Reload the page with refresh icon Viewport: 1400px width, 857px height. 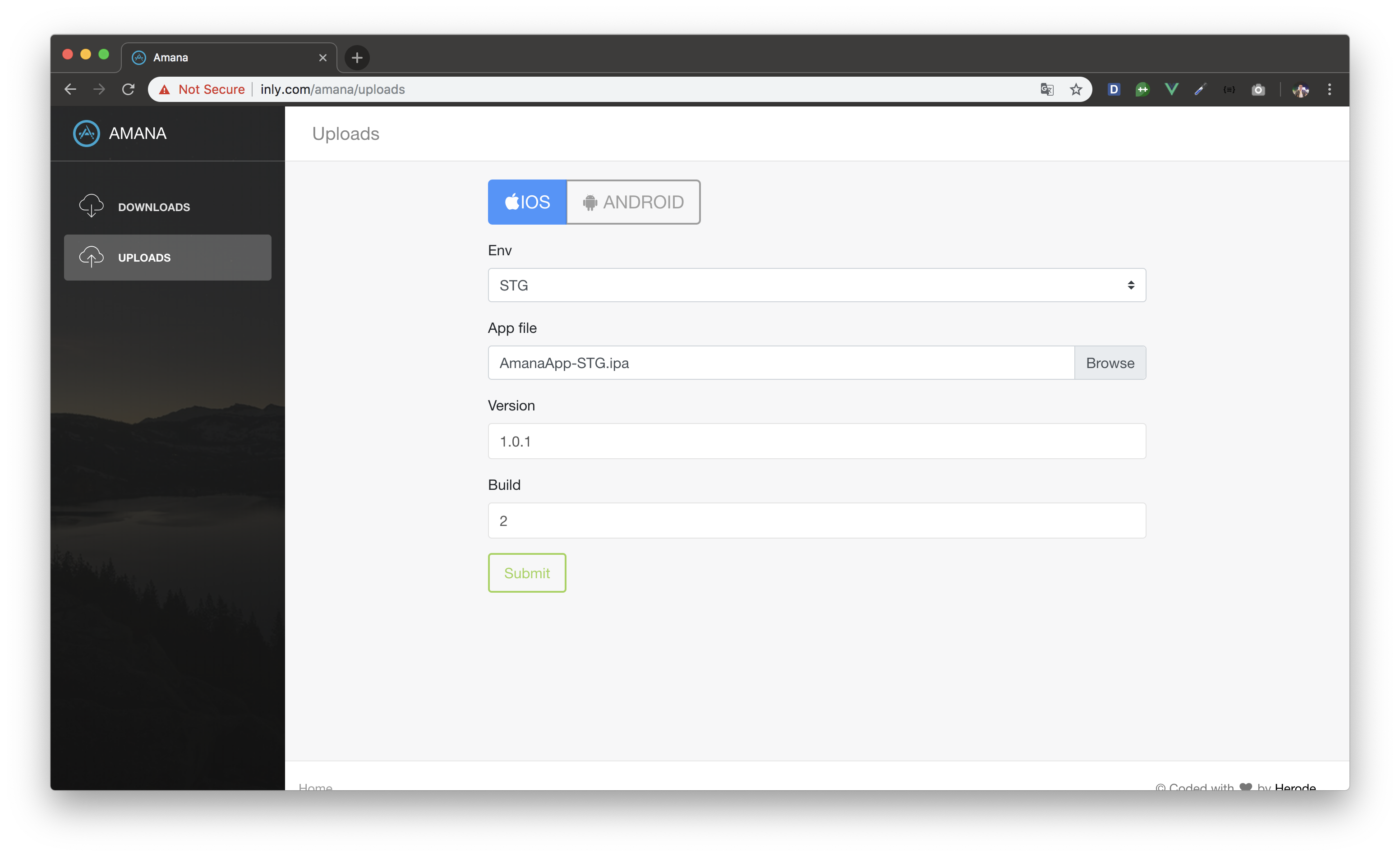(129, 89)
